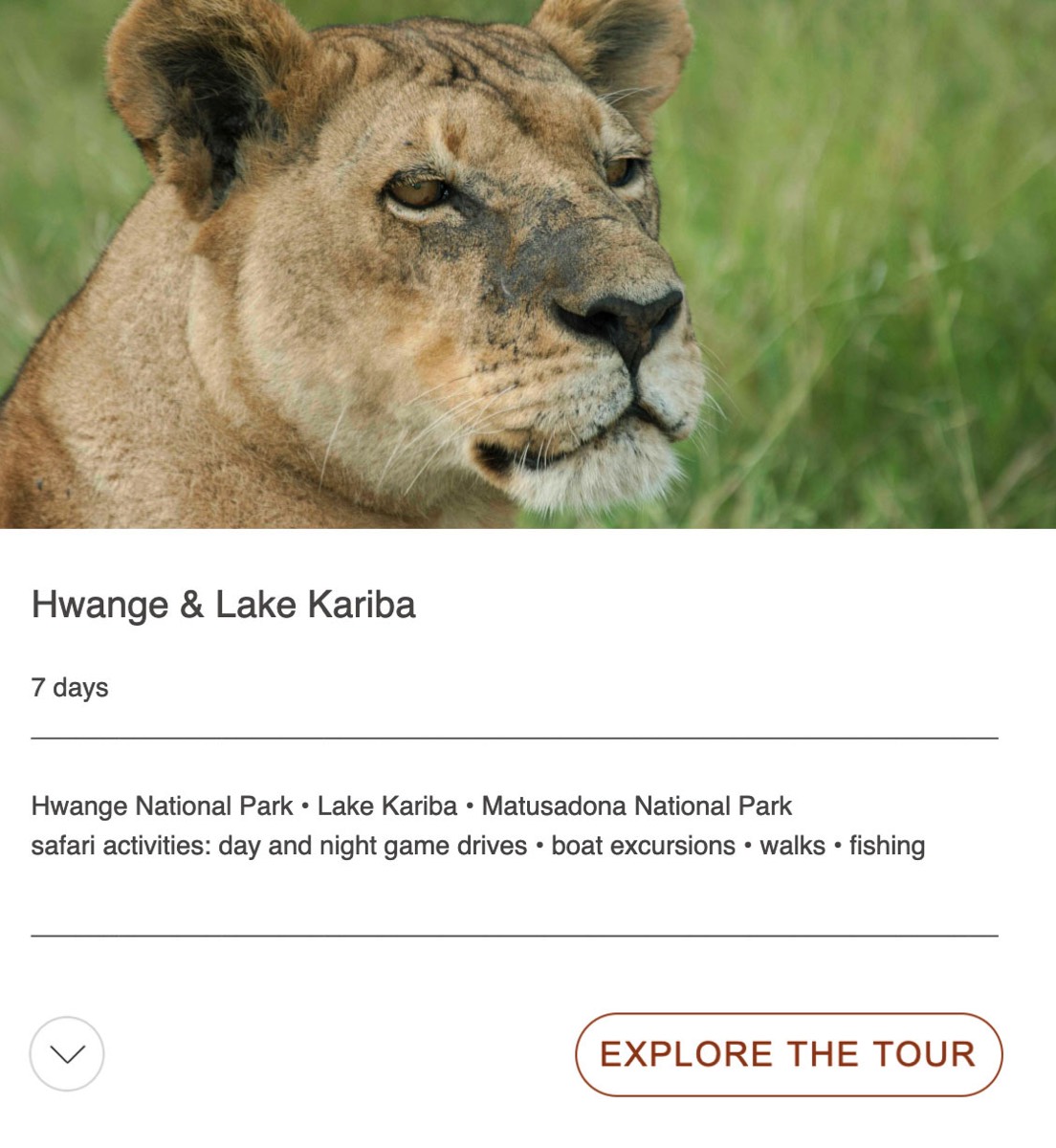1056x1148 pixels.
Task: Click the safari activities label
Action: click(x=121, y=847)
